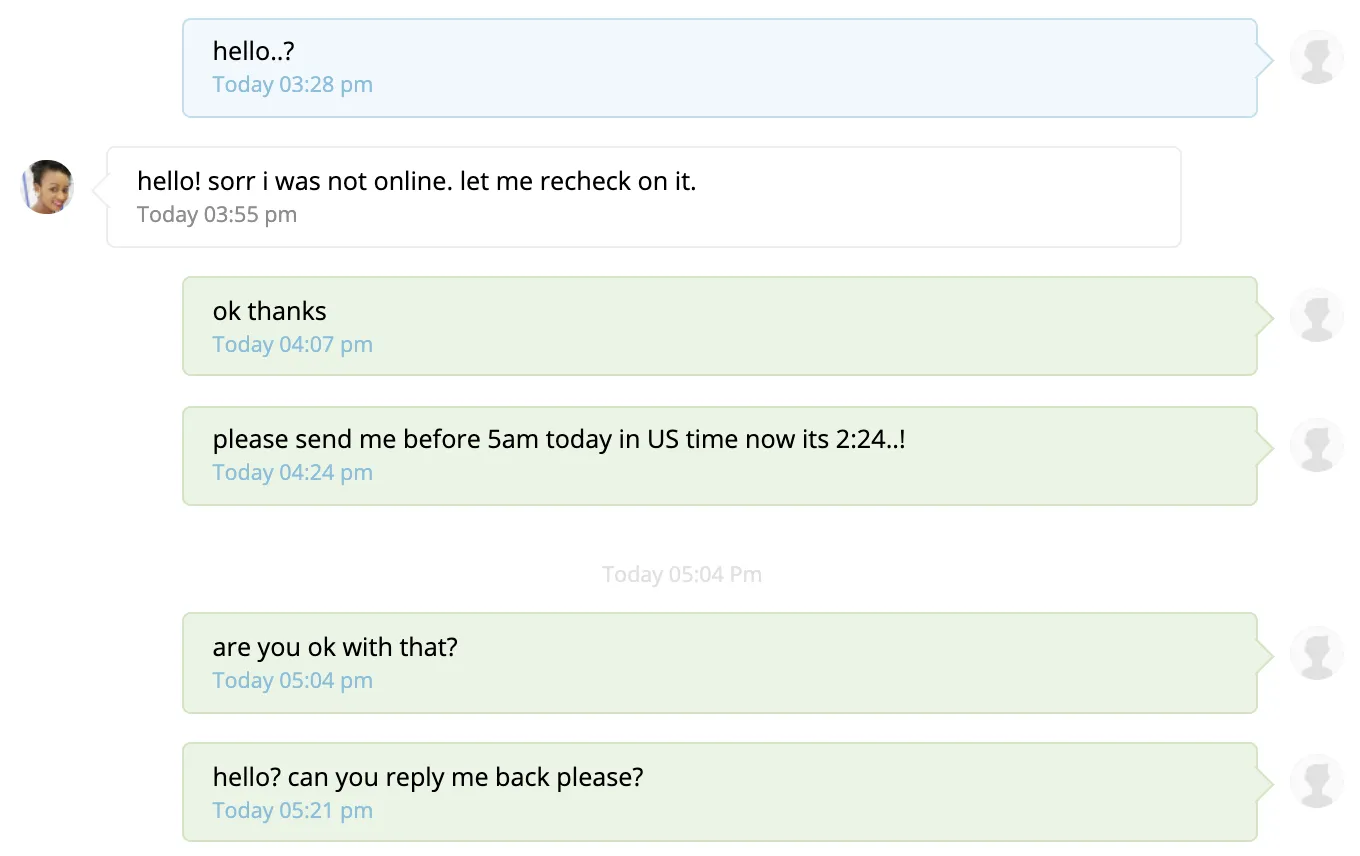Click the centered 'Today 05:04 Pm' time divider
Viewport: 1360px width, 856px height.
point(682,575)
